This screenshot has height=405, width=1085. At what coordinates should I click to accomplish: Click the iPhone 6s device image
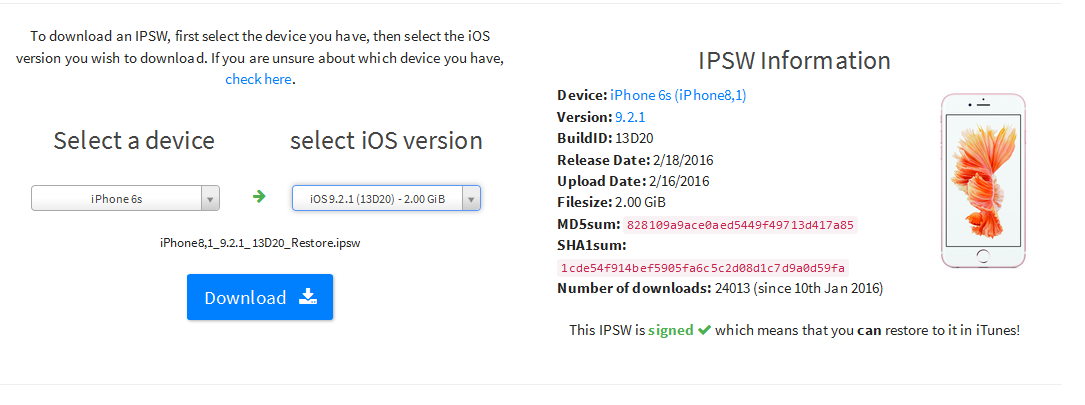983,180
